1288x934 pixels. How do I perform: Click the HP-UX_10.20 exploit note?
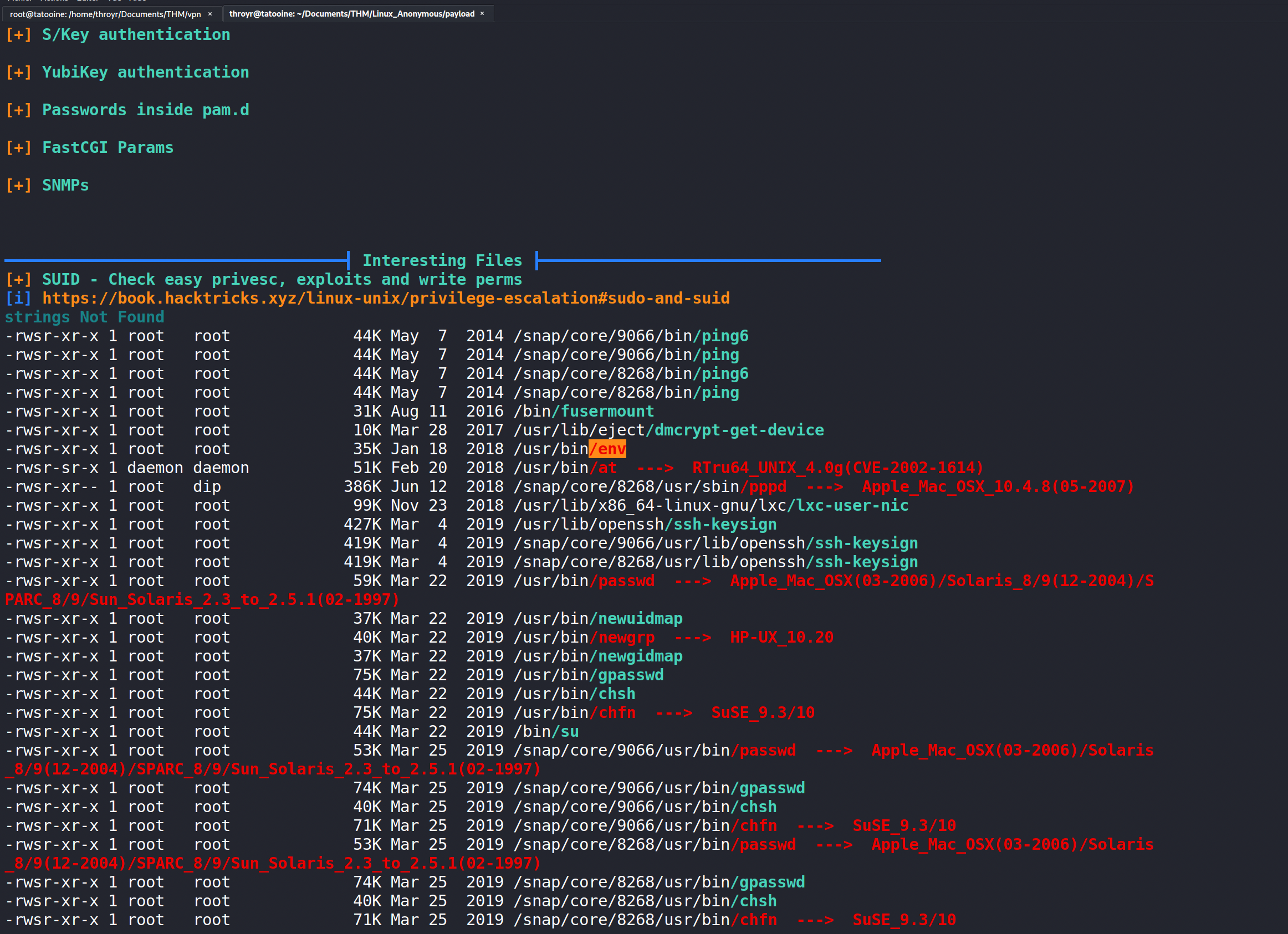[x=781, y=637]
